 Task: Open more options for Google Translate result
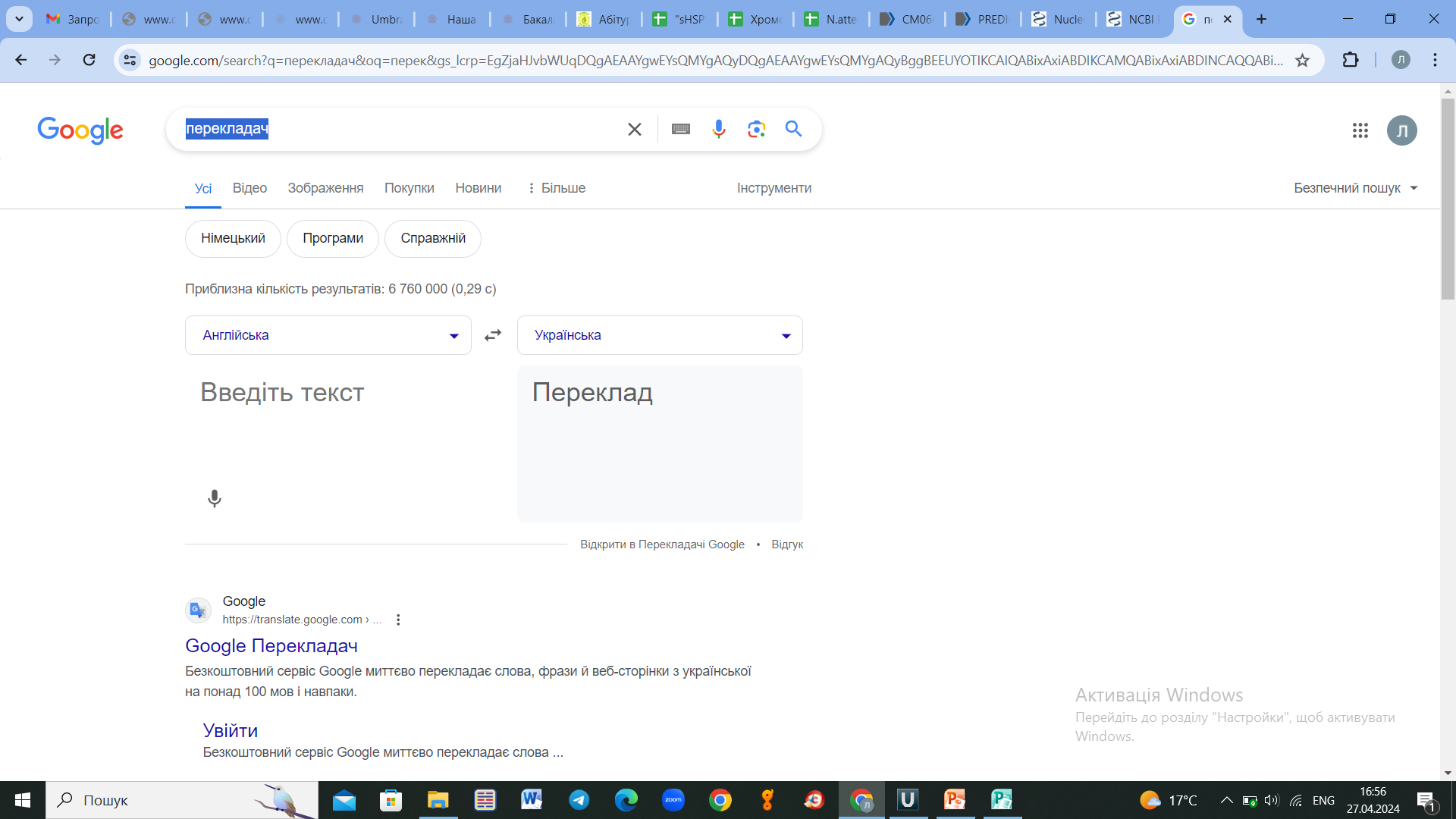click(398, 620)
